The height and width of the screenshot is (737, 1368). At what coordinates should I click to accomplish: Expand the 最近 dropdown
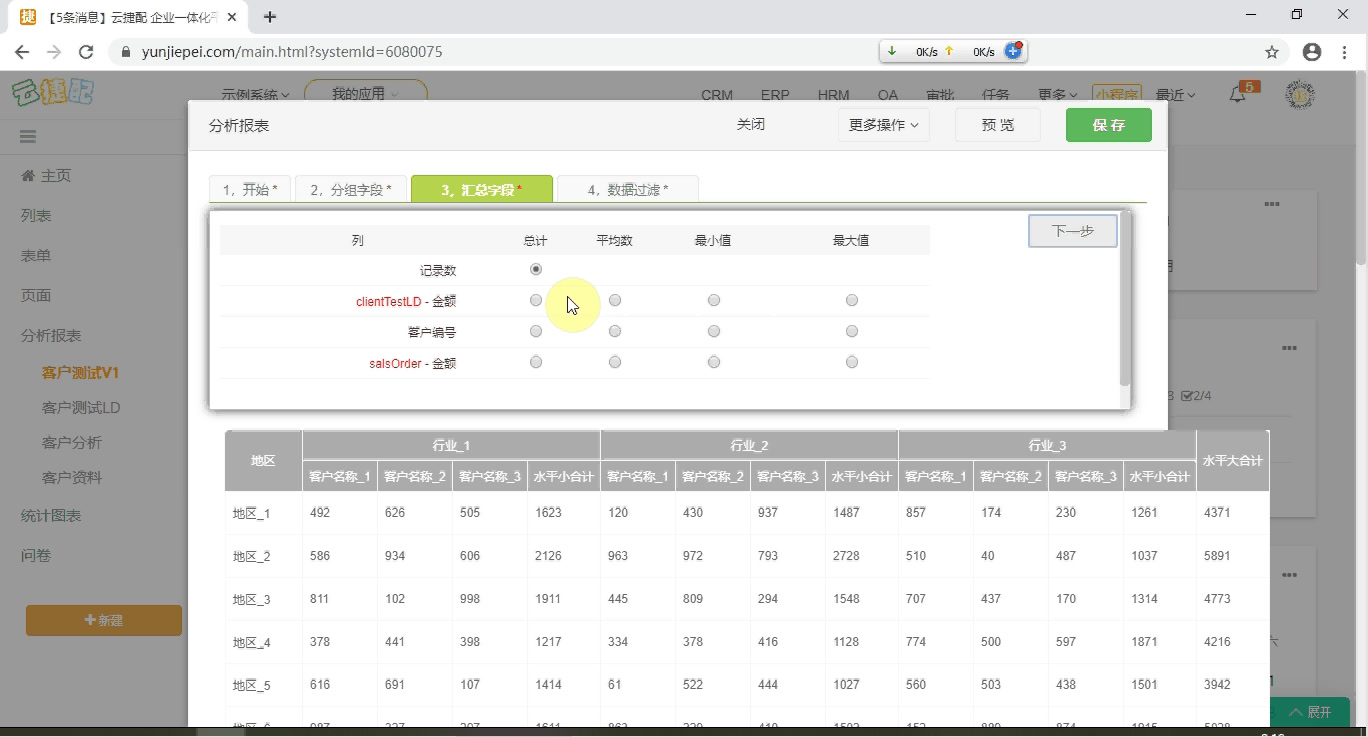click(x=1176, y=95)
